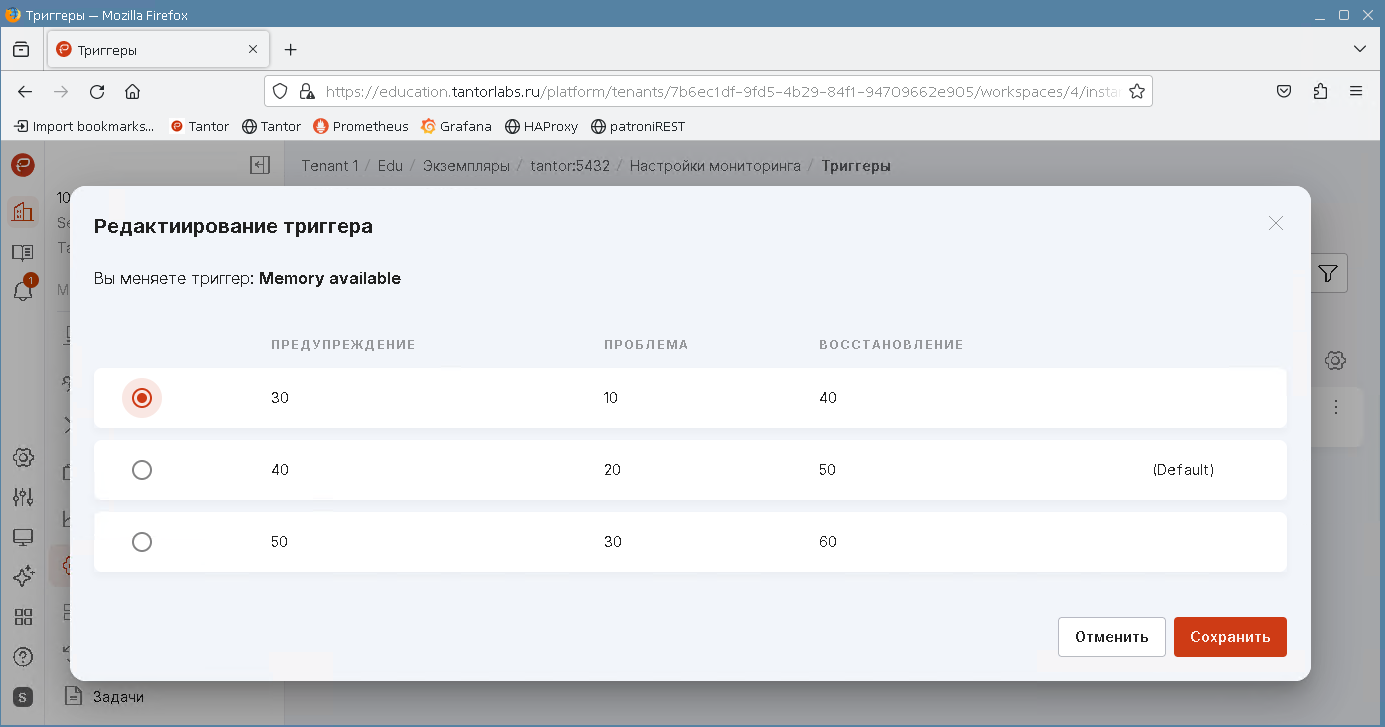Click the Save to Pocket icon

point(1284,91)
